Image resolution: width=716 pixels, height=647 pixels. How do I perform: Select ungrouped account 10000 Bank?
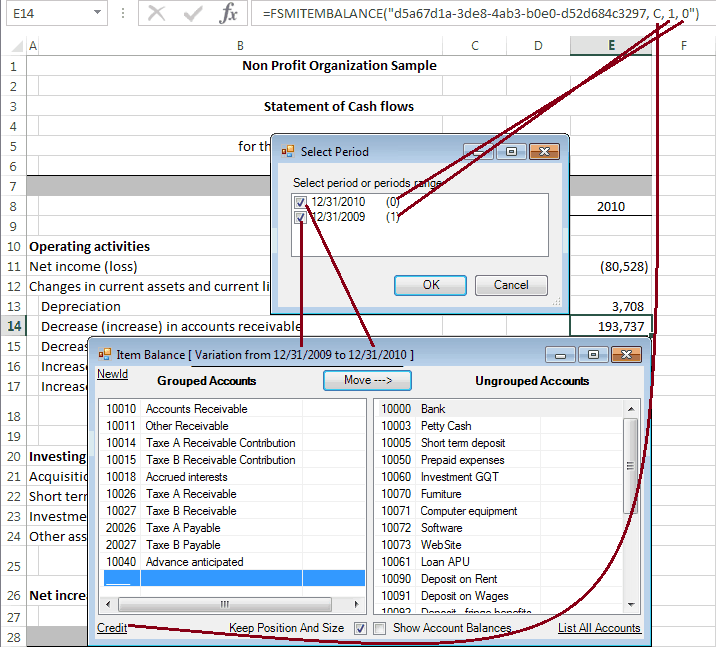[500, 409]
